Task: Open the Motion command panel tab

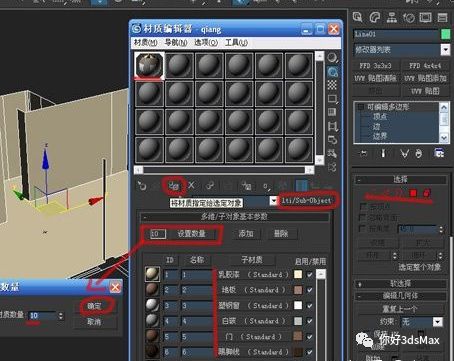Action: (x=409, y=17)
